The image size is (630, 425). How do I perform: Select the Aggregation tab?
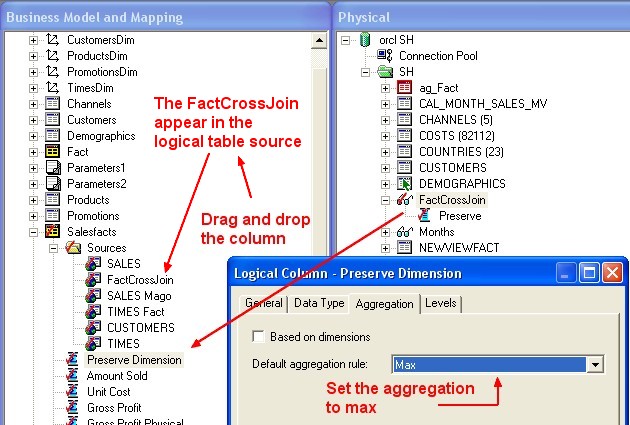(385, 304)
